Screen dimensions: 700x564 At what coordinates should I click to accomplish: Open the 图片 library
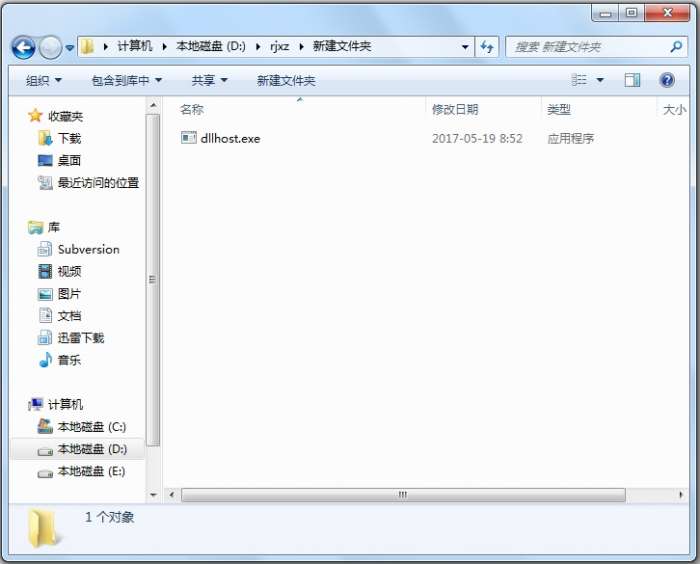pyautogui.click(x=69, y=294)
